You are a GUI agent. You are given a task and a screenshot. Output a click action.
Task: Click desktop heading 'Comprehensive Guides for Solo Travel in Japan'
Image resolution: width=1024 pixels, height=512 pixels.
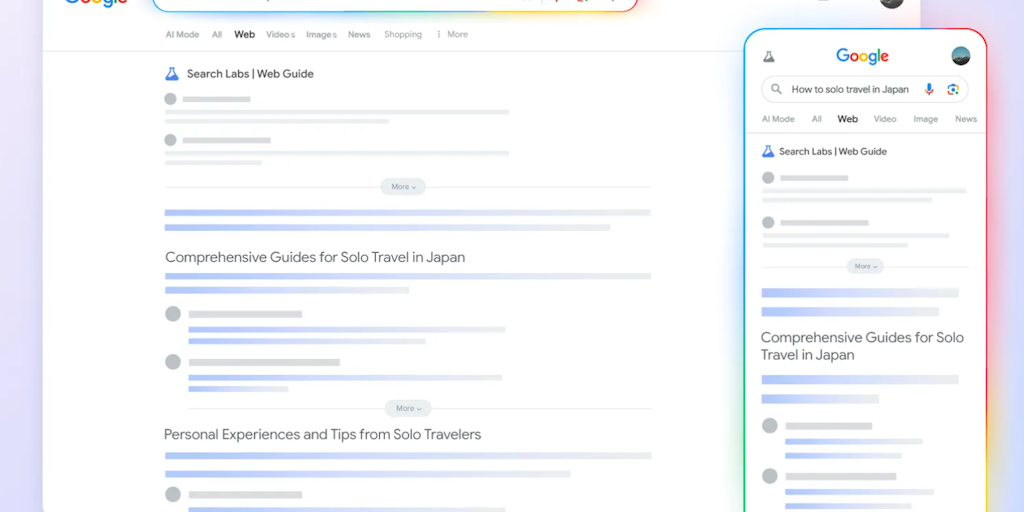tap(315, 257)
